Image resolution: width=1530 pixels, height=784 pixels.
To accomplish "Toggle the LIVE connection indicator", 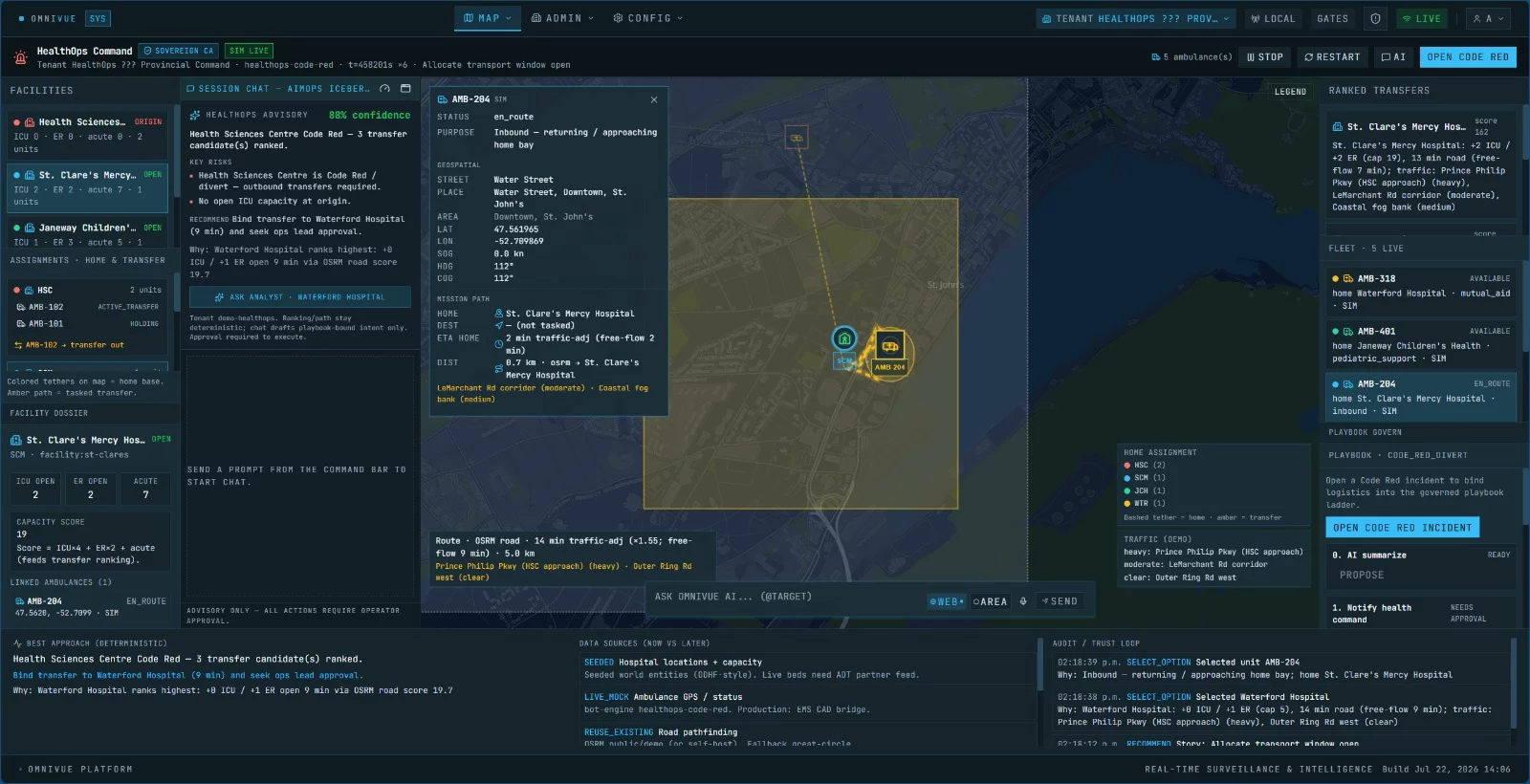I will pos(1422,18).
